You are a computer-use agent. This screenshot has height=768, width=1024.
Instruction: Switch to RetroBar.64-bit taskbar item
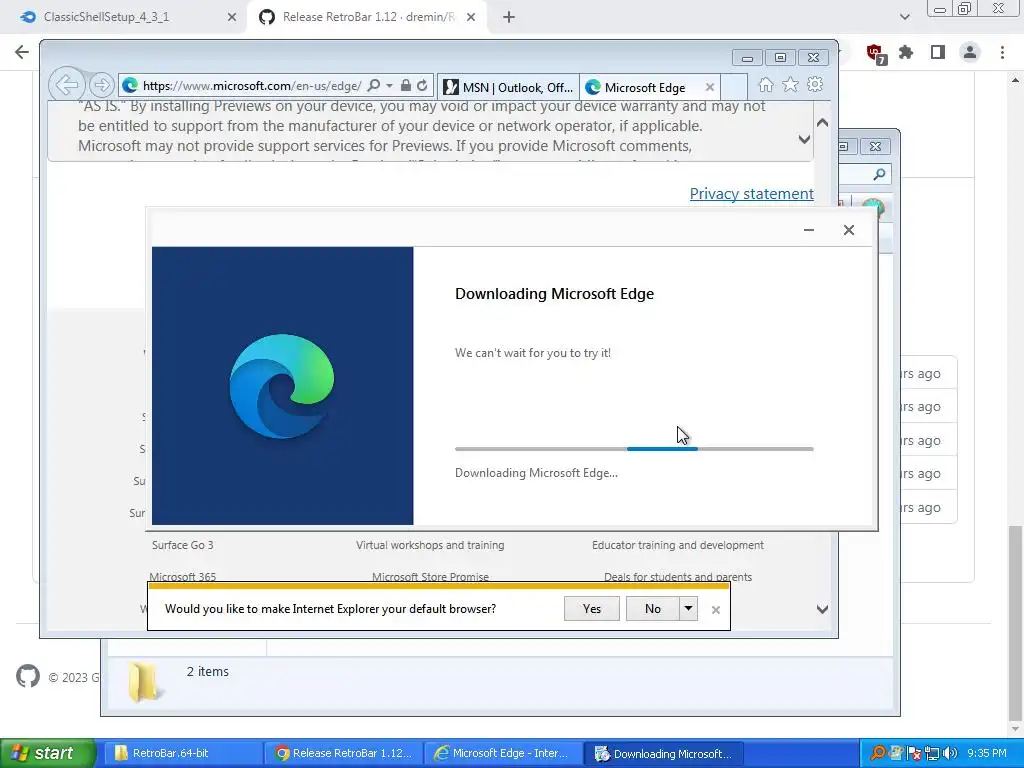183,753
